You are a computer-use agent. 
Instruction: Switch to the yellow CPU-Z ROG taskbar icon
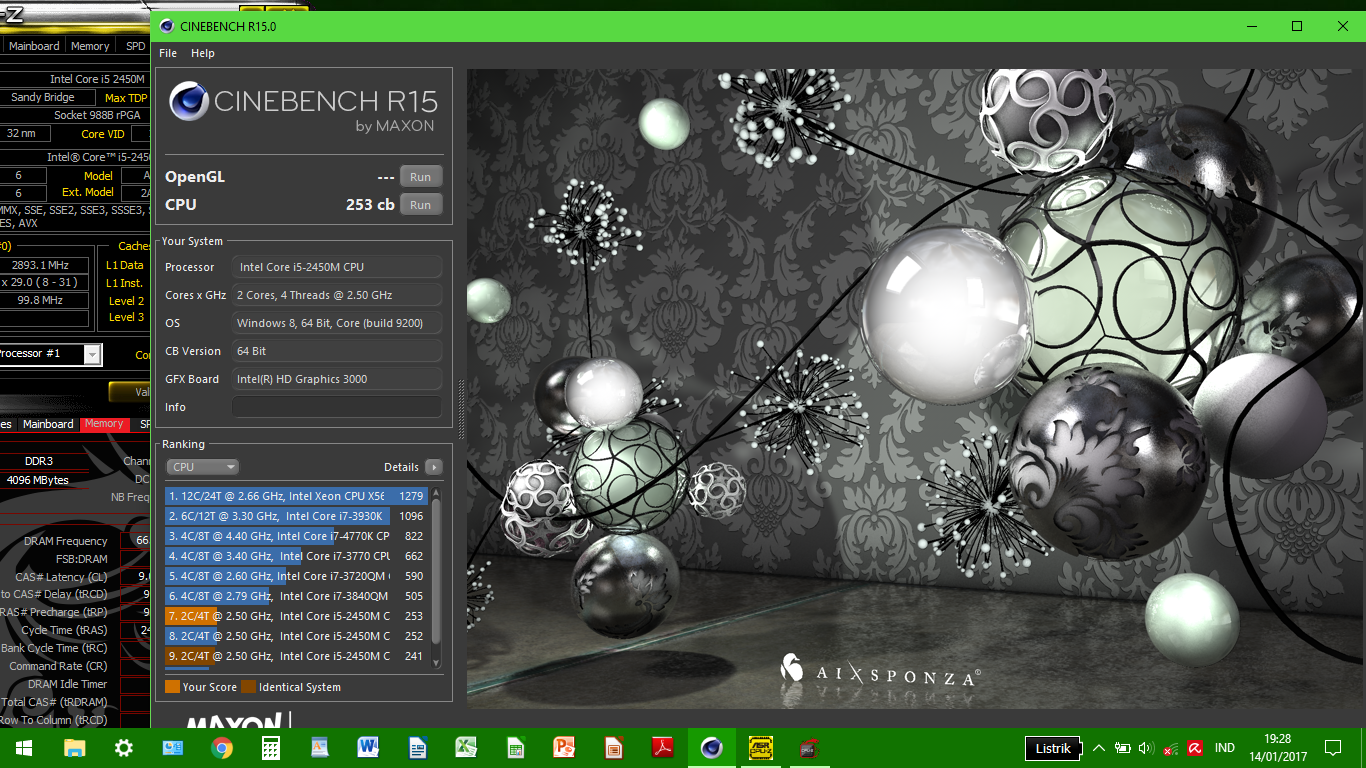761,748
